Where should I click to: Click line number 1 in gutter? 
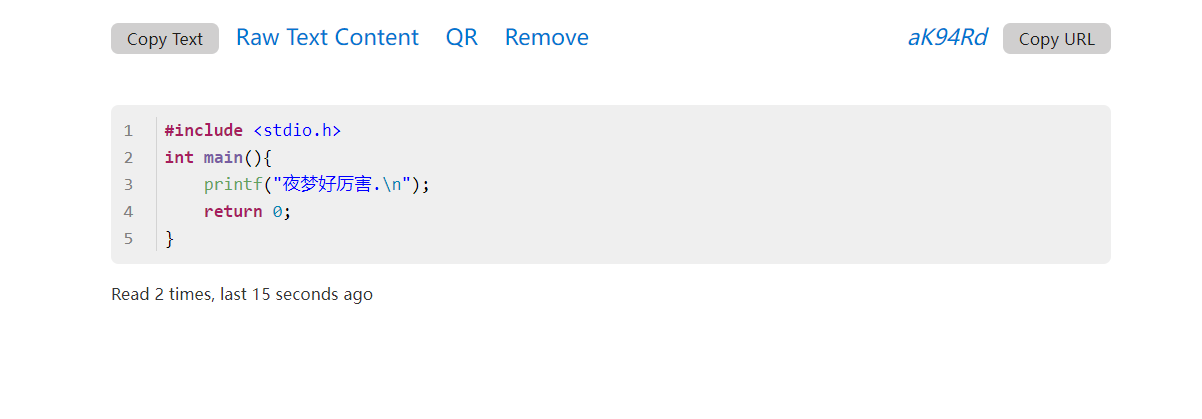point(128,131)
